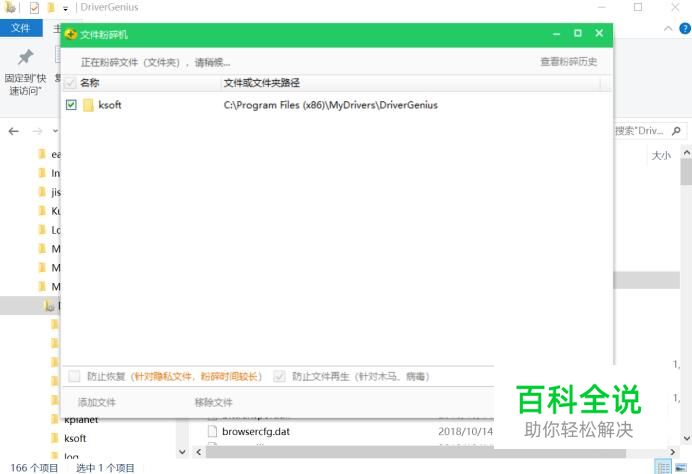The image size is (692, 474).
Task: Click tree pane scroll down arrow
Action: [182, 452]
